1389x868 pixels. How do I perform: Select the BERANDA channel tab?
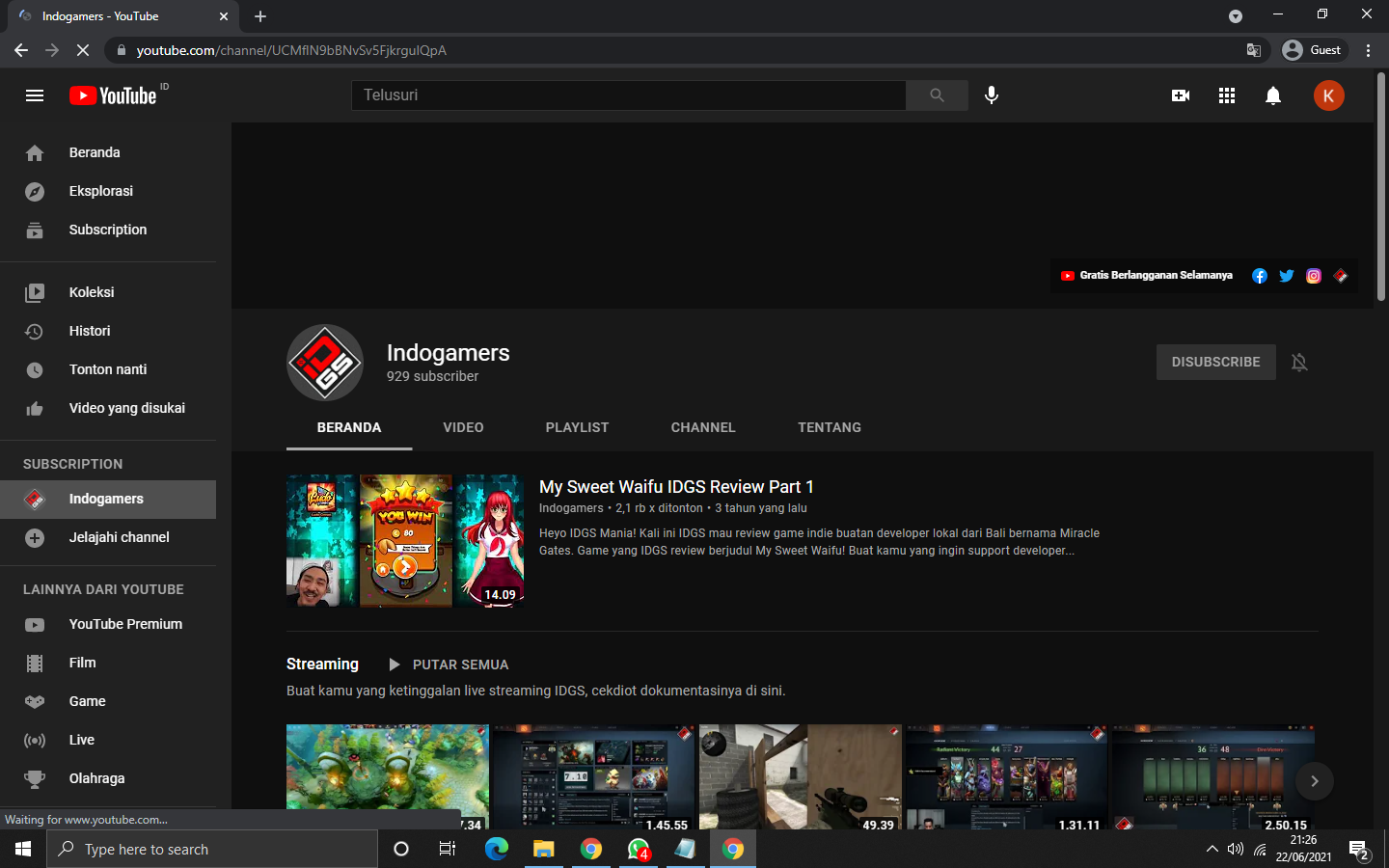349,427
